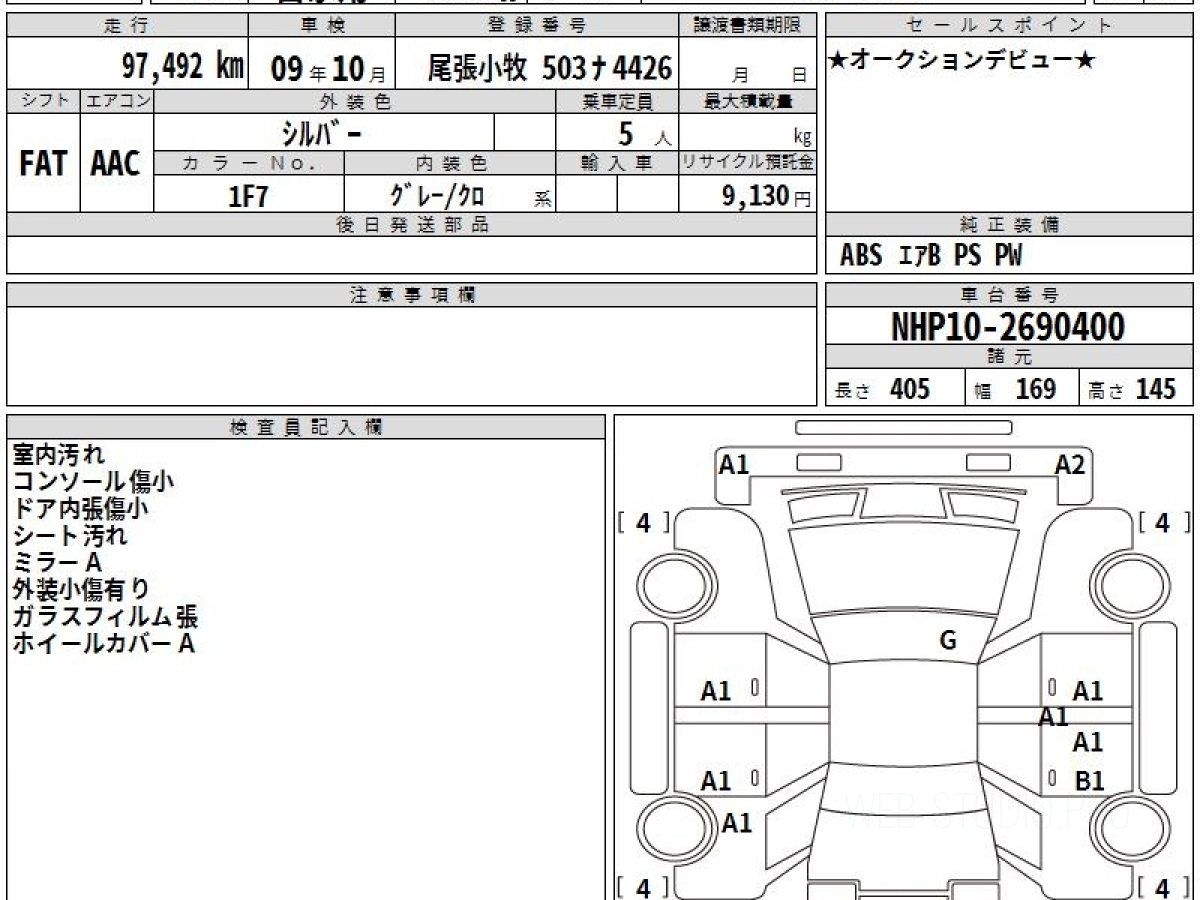Image resolution: width=1200 pixels, height=900 pixels.
Task: Click the FAT shift type cell
Action: pos(43,164)
